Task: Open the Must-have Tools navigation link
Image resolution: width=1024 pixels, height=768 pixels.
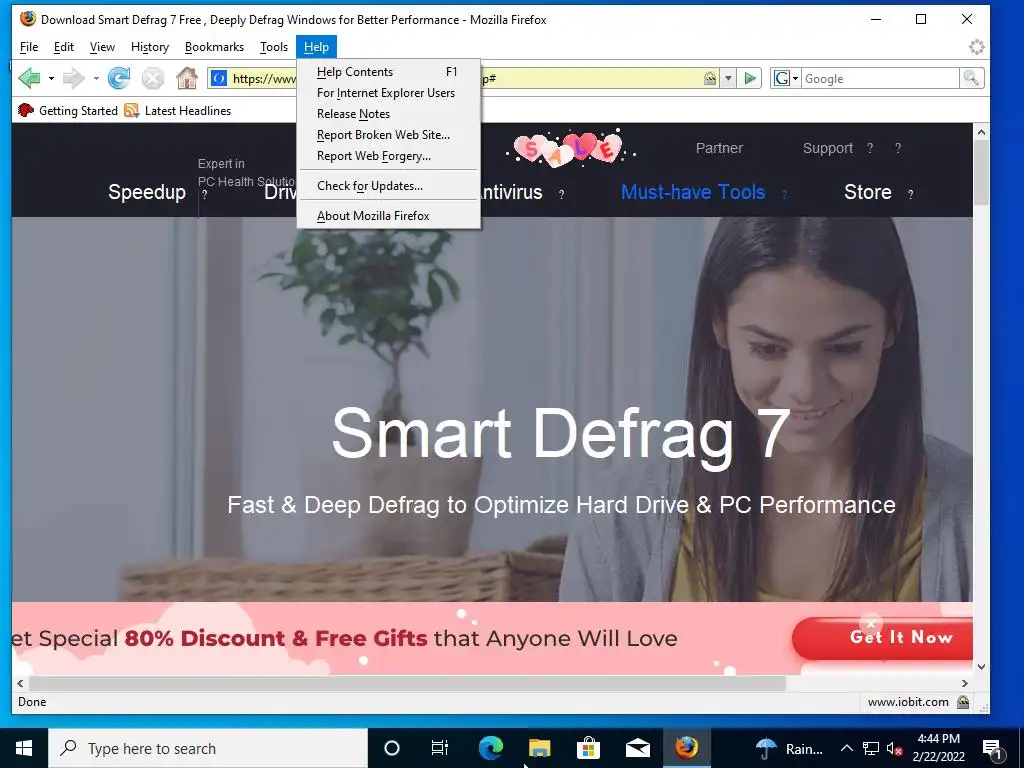Action: click(693, 192)
